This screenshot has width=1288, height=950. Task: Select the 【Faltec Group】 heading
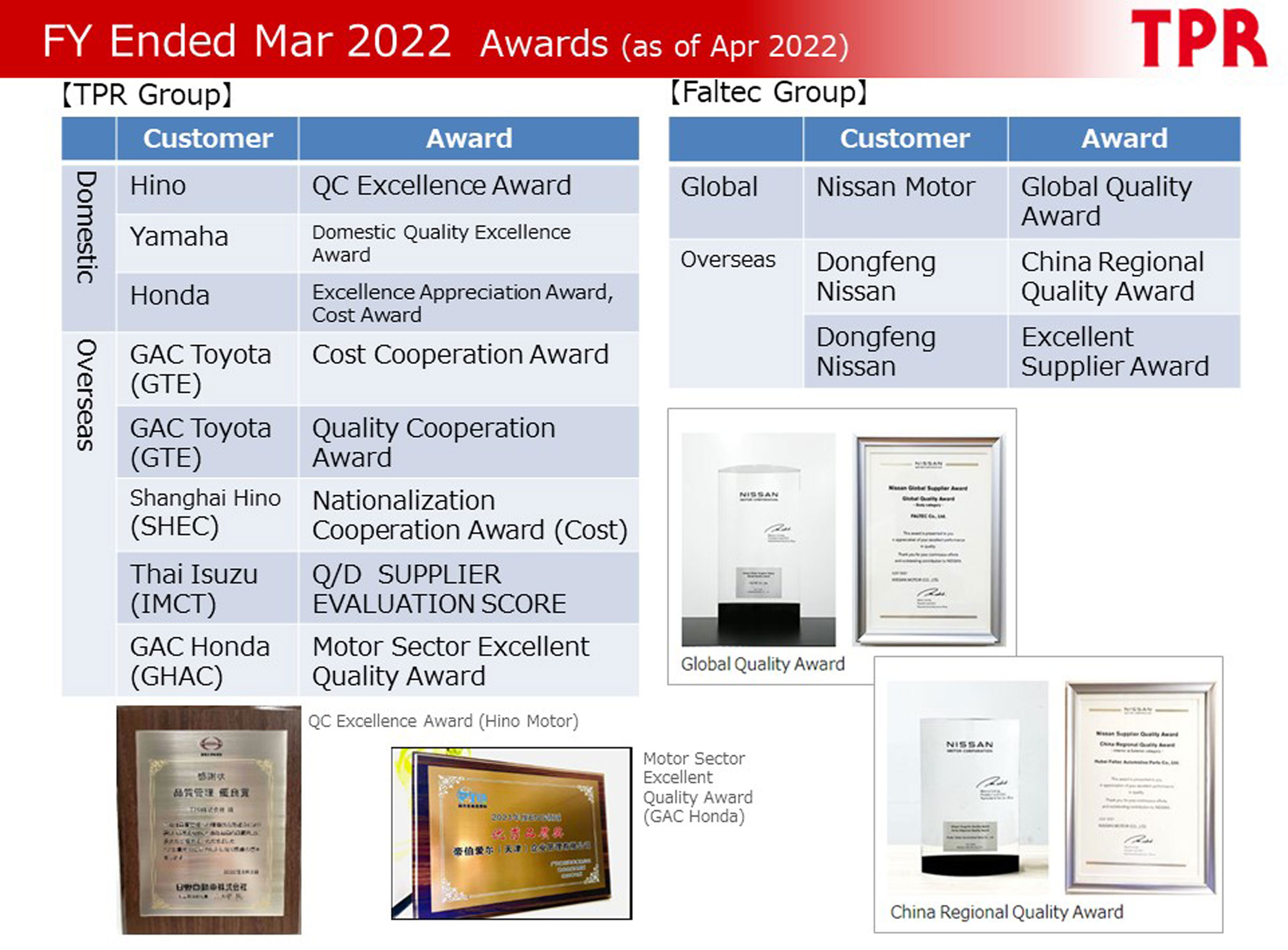769,92
